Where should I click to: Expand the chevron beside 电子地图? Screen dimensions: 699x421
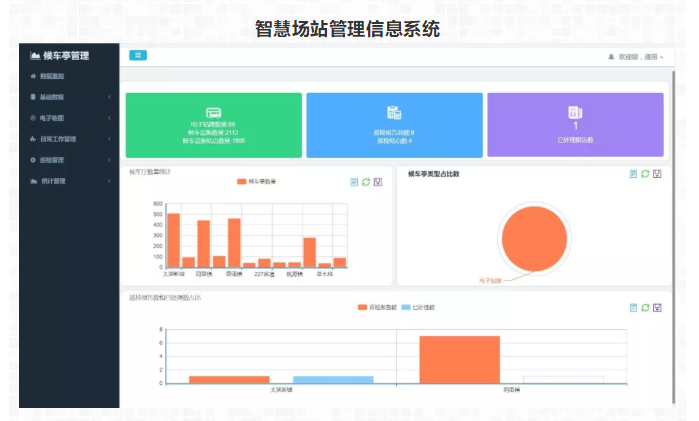109,118
